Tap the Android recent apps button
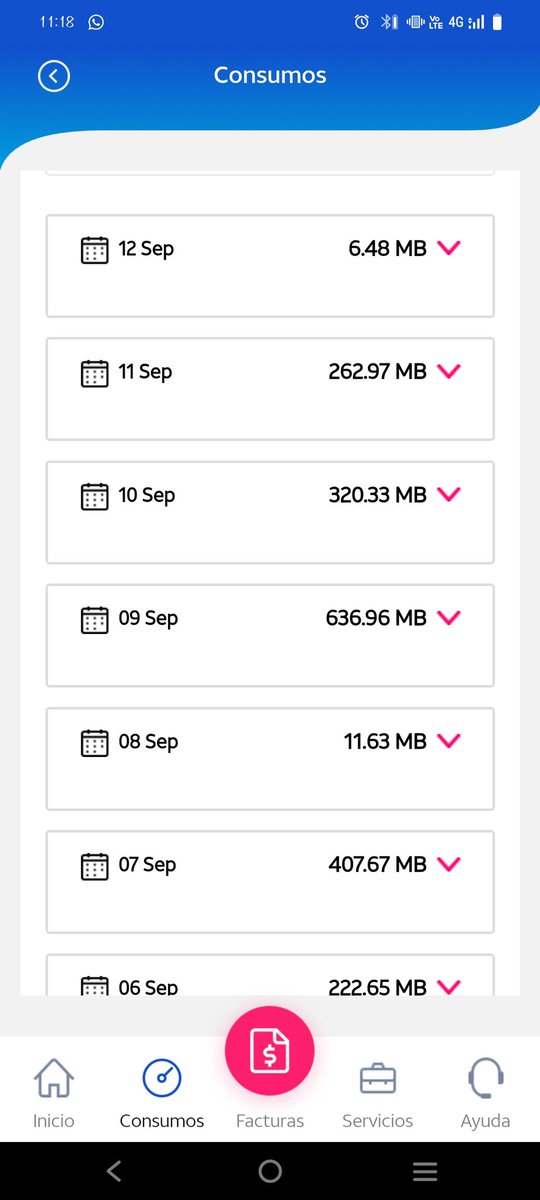 [x=425, y=1171]
